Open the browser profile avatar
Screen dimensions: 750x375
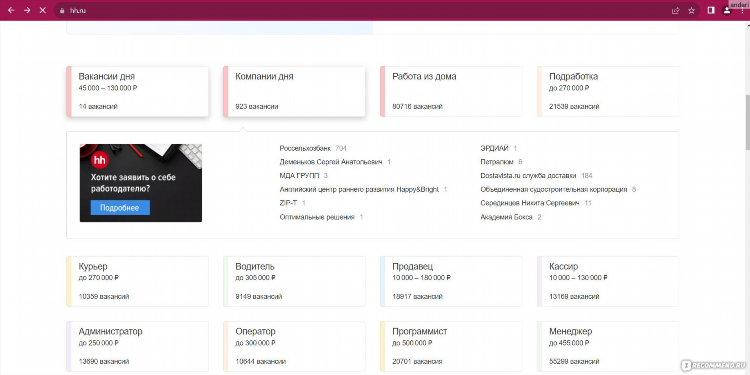coord(727,10)
